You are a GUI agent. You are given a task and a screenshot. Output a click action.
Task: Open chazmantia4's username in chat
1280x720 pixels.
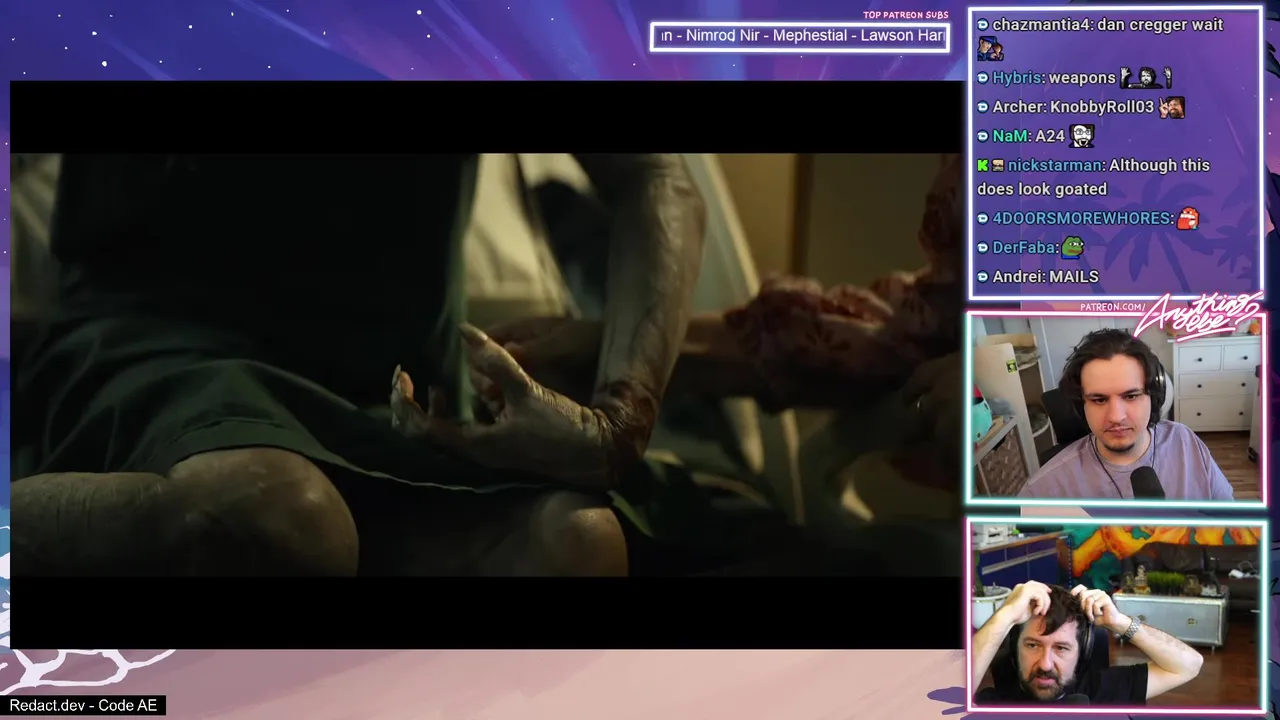(1040, 25)
